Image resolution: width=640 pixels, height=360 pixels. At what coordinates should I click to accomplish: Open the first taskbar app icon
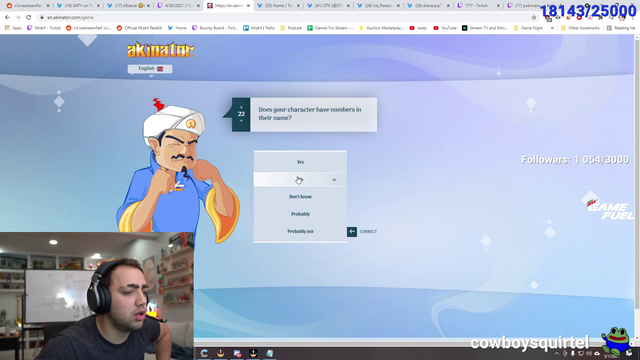click(x=204, y=353)
